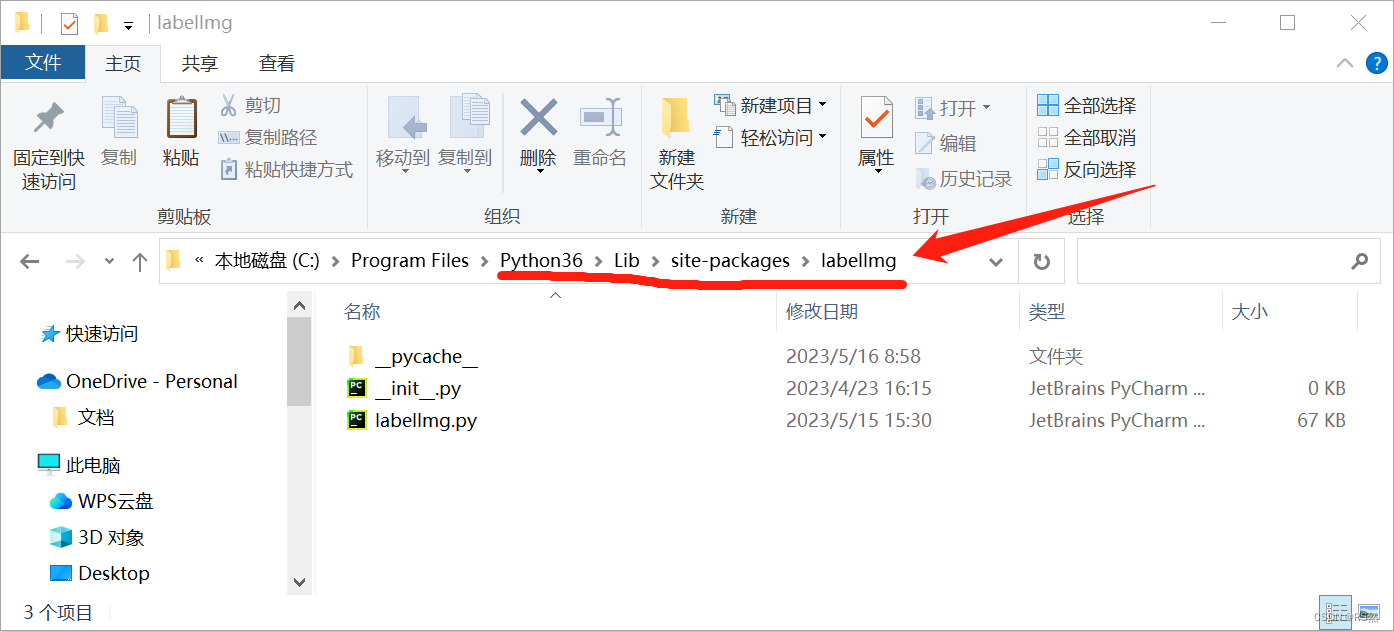Click the refresh button beside address bar
1394x632 pixels.
pos(1041,262)
